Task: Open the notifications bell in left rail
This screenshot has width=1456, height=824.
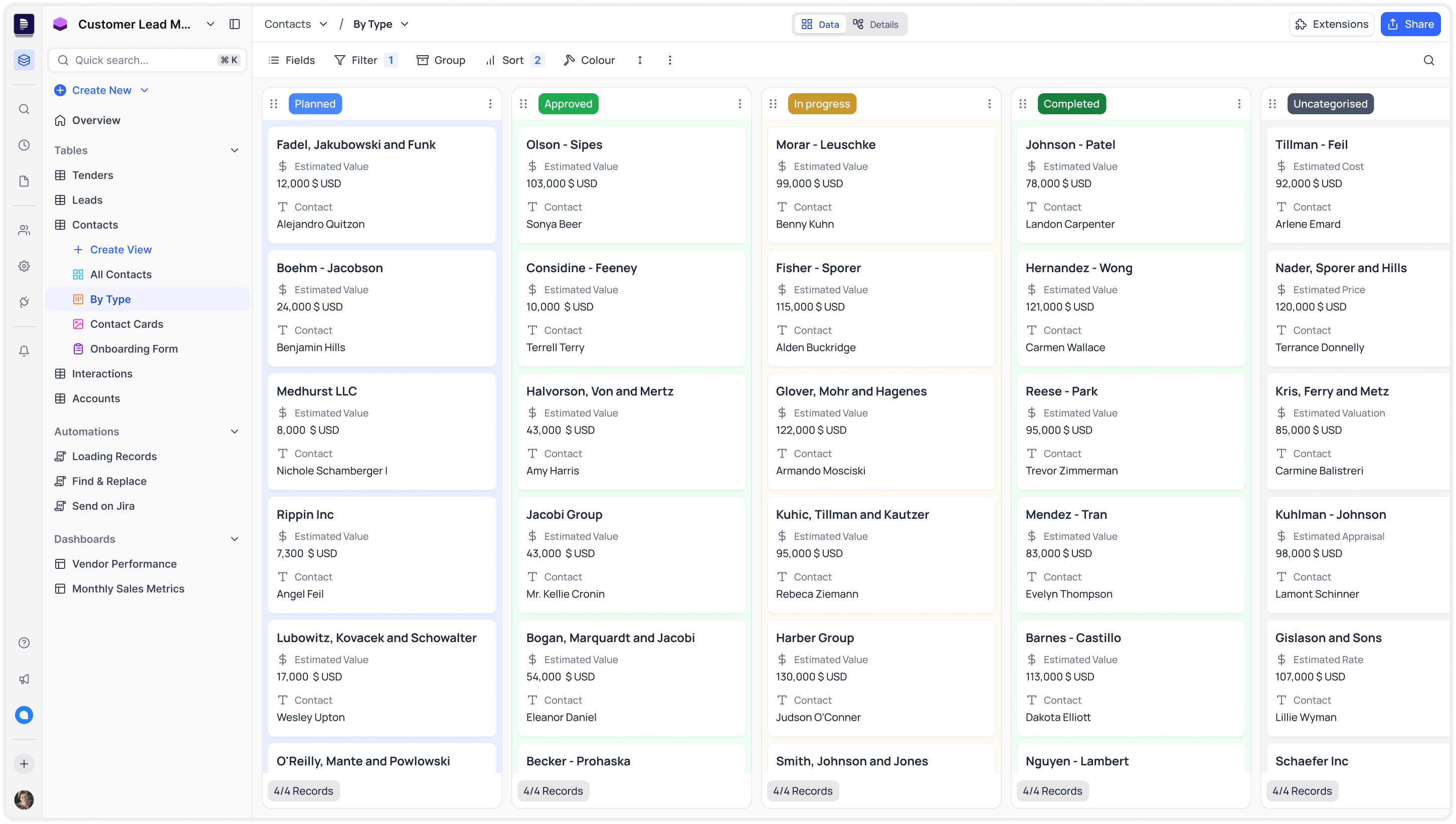Action: [x=24, y=351]
